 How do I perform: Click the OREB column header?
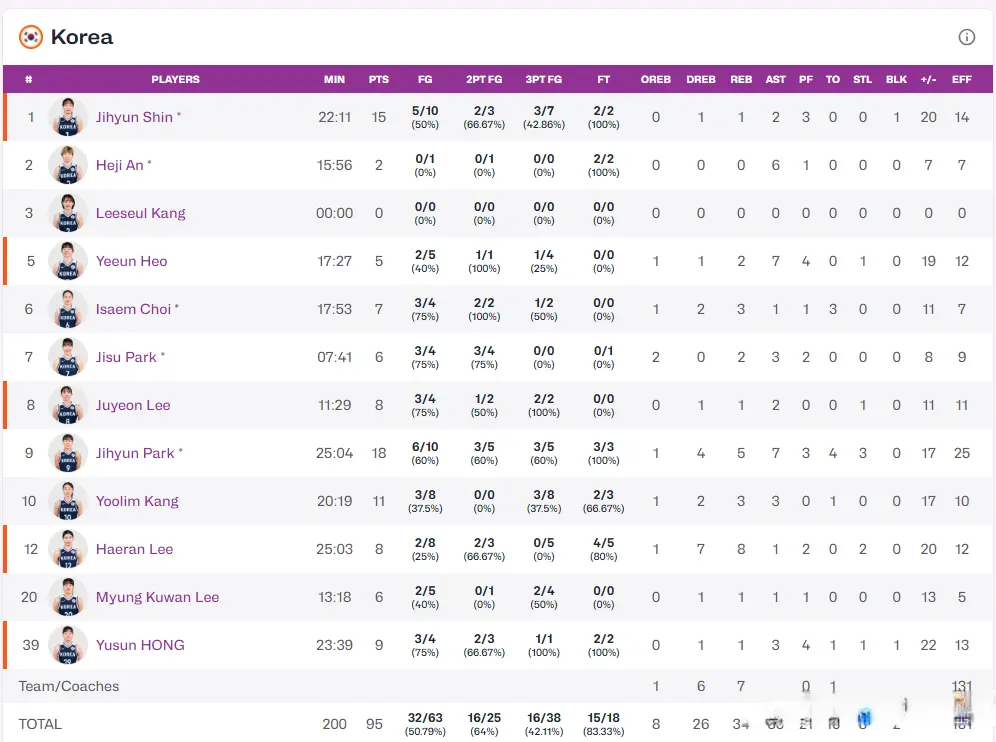pyautogui.click(x=656, y=79)
